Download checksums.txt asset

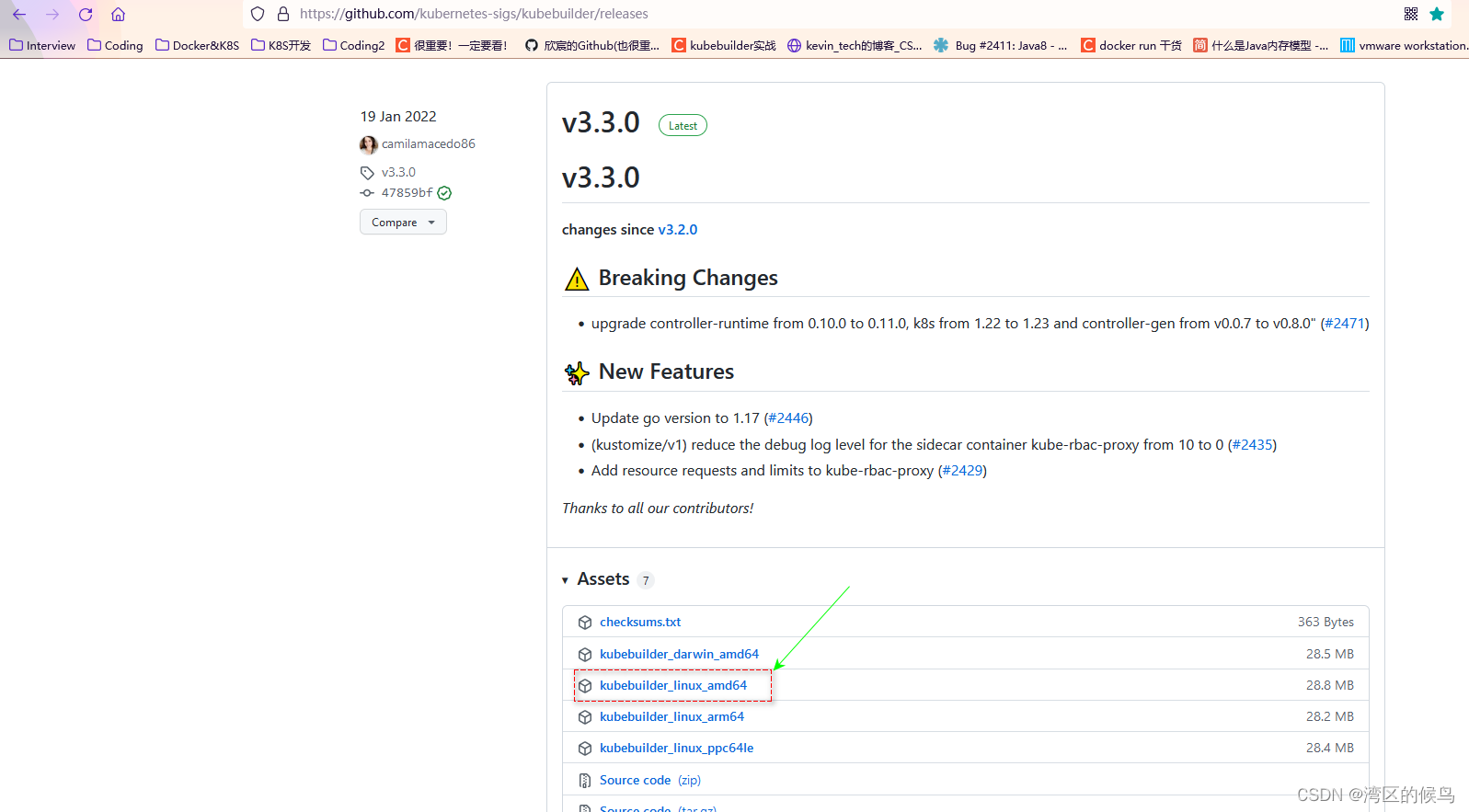pos(640,623)
